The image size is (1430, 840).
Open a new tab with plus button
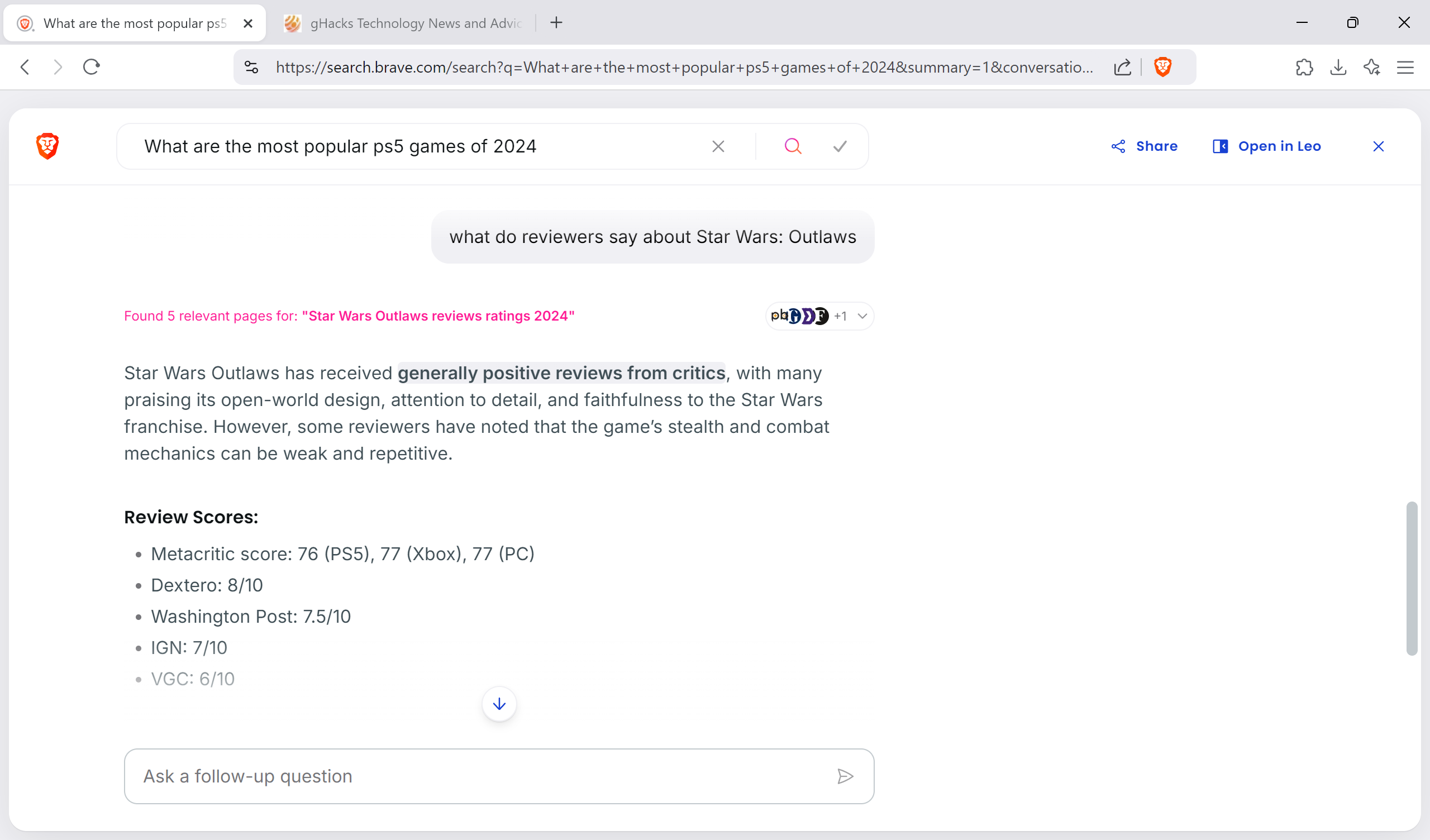(556, 23)
